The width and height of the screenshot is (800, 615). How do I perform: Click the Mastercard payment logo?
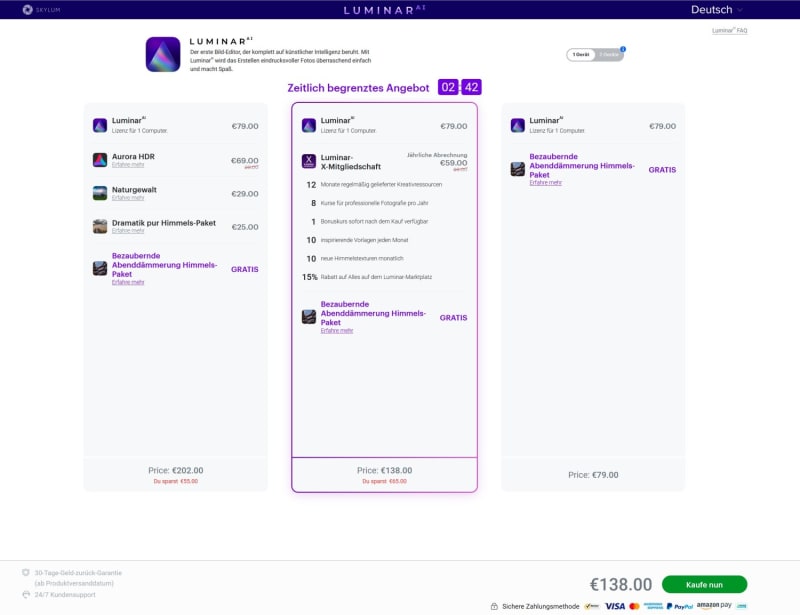coord(634,606)
